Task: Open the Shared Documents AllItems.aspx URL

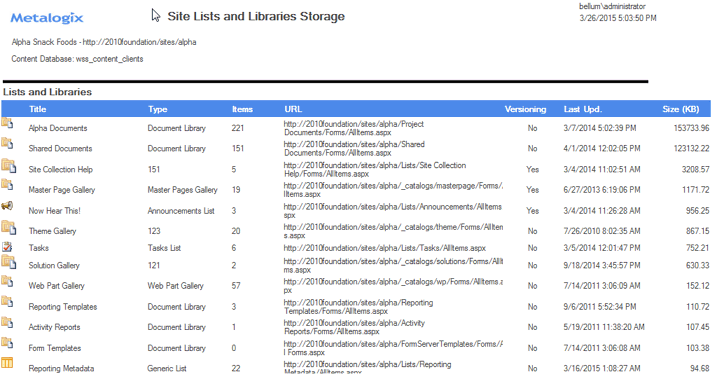Action: click(354, 149)
